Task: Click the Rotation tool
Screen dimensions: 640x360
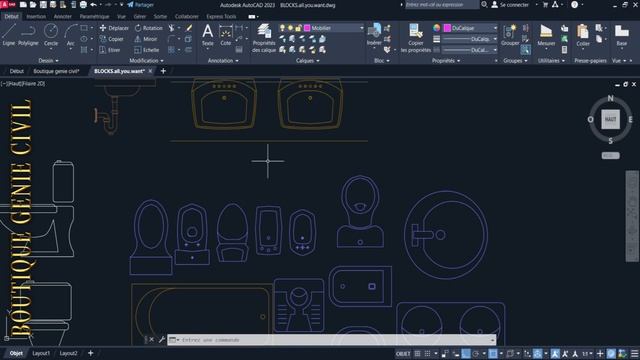Action: (x=149, y=28)
